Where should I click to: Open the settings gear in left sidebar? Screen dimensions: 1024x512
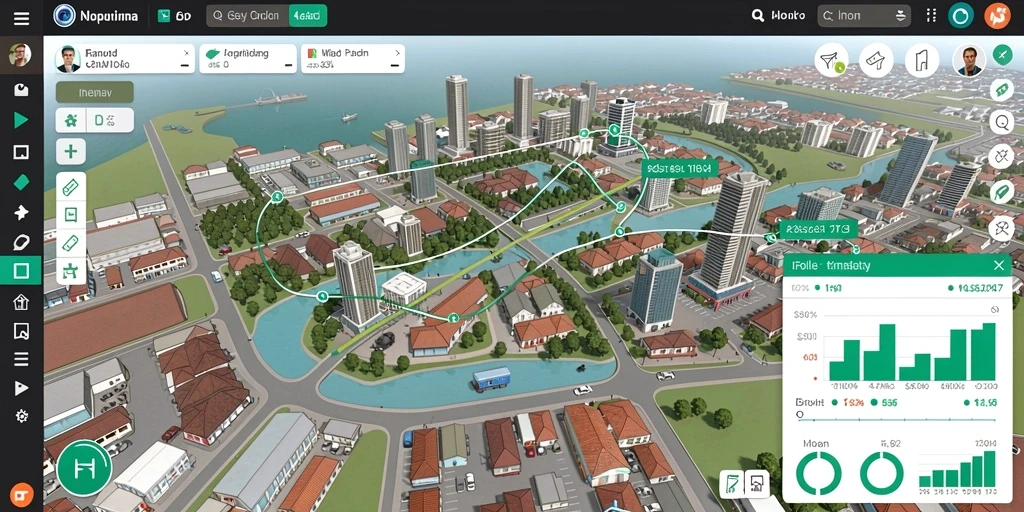[21, 416]
